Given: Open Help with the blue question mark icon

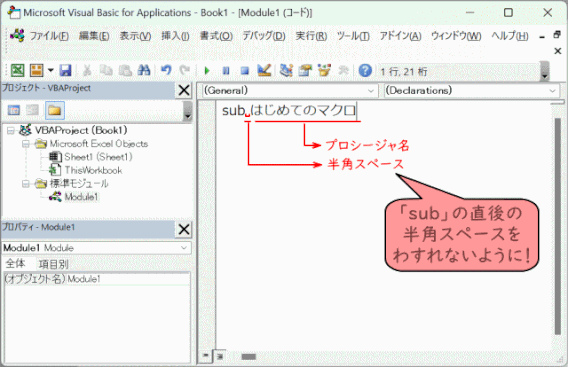Looking at the screenshot, I should coord(365,70).
